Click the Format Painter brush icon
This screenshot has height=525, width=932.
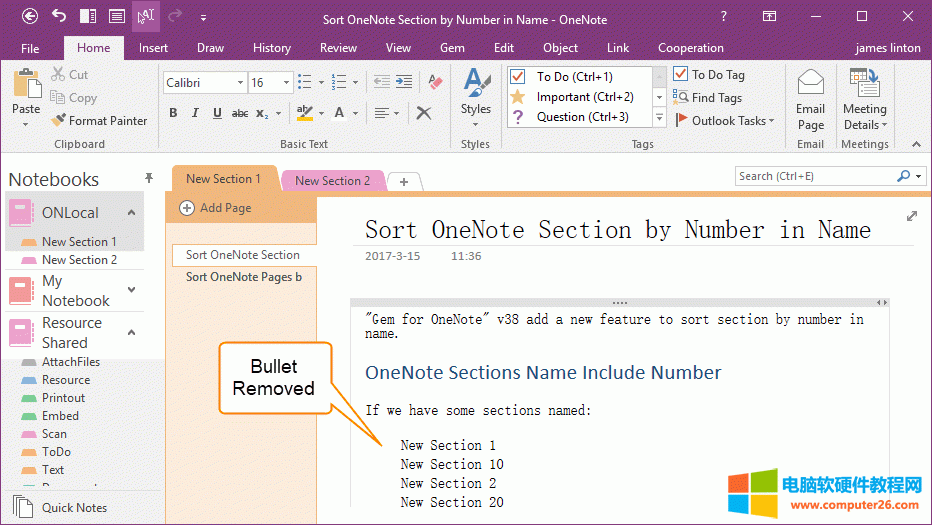point(59,121)
